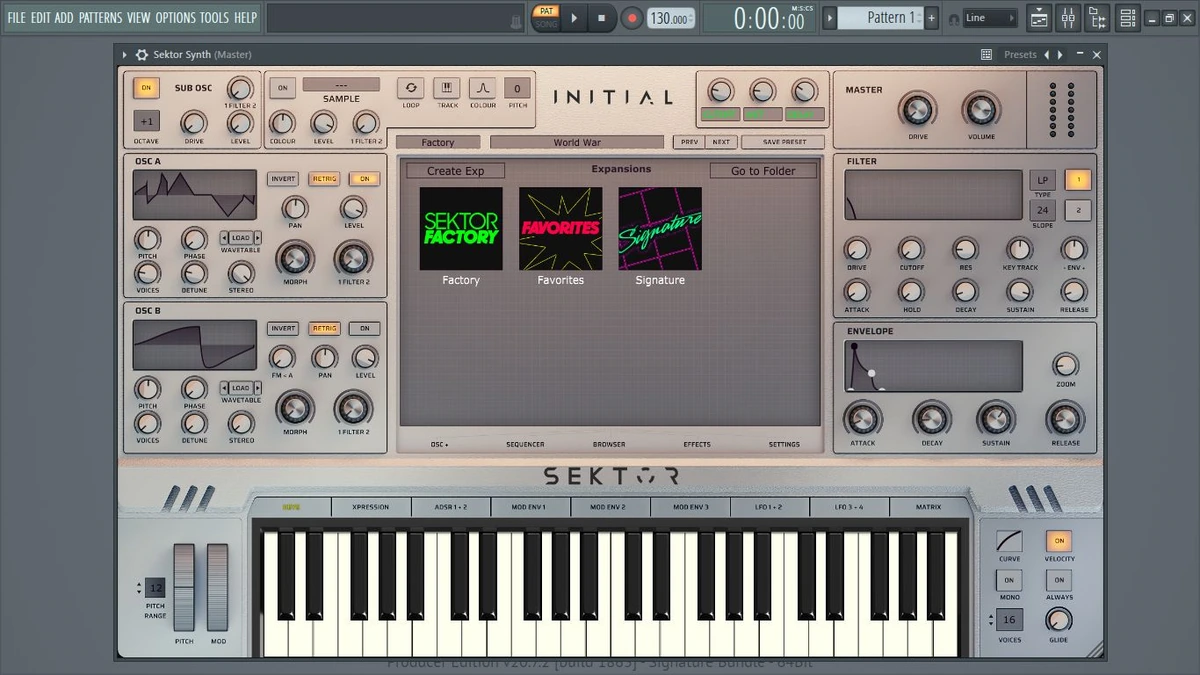Image resolution: width=1200 pixels, height=675 pixels.
Task: Click OSC A wavetable LOAD button
Action: pyautogui.click(x=241, y=238)
